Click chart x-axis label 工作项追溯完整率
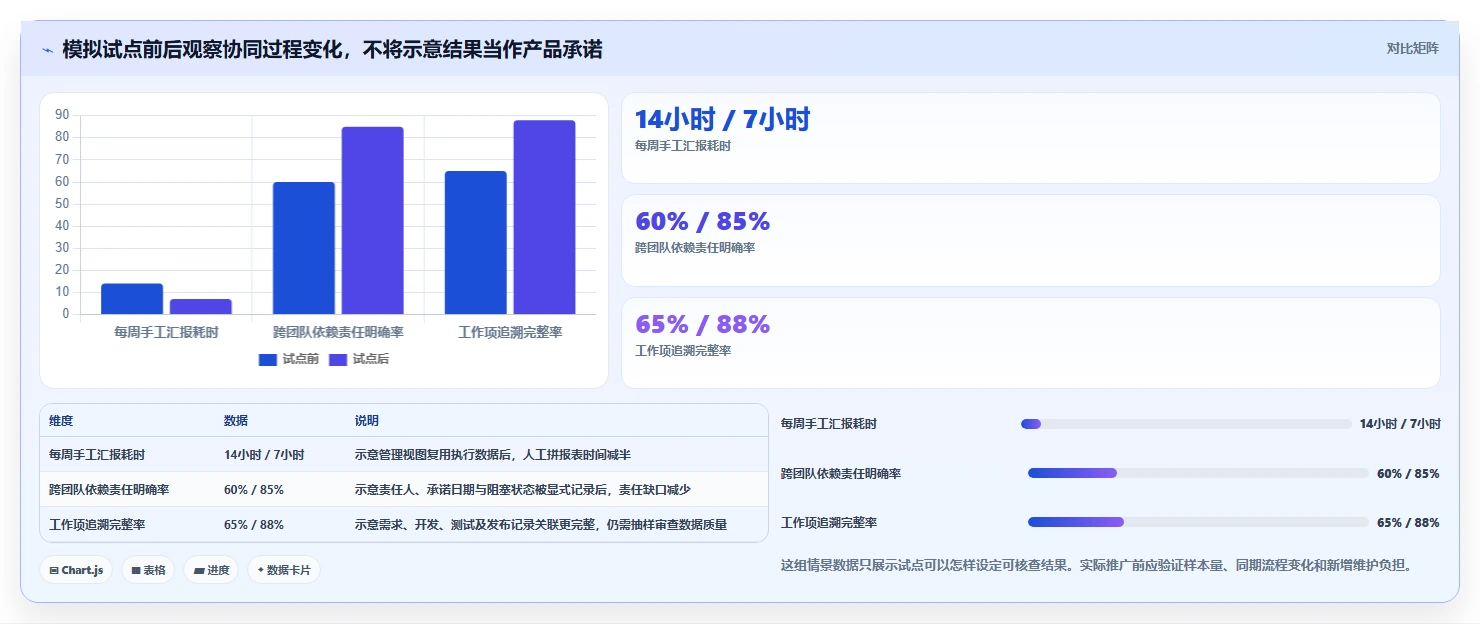This screenshot has height=624, width=1480. (x=510, y=332)
